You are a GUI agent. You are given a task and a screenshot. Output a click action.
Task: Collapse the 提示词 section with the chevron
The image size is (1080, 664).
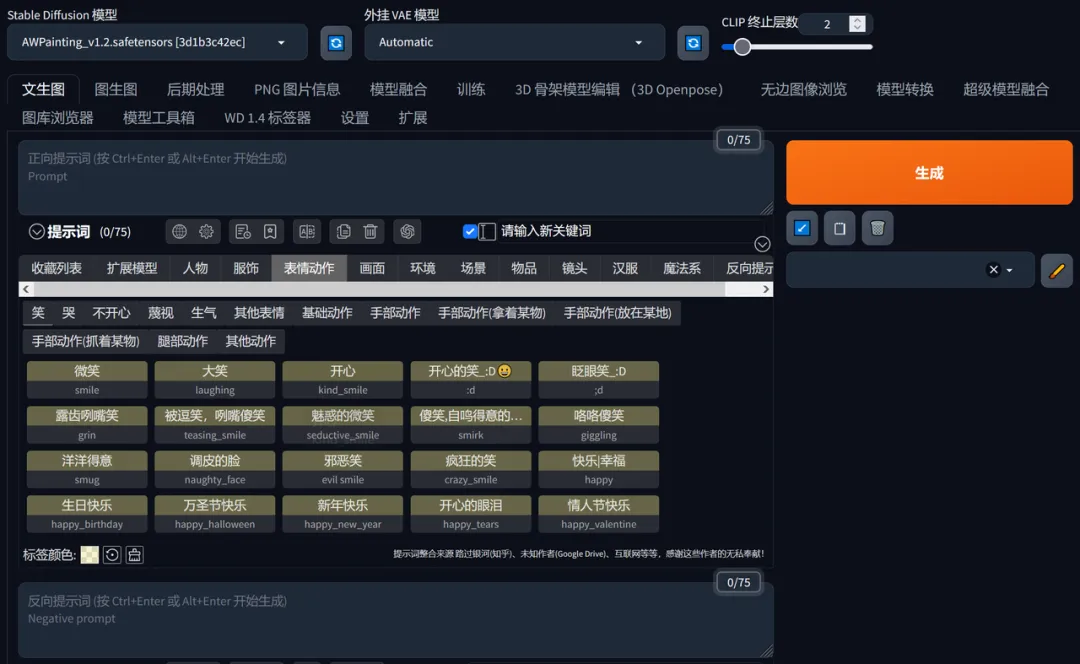pyautogui.click(x=35, y=232)
